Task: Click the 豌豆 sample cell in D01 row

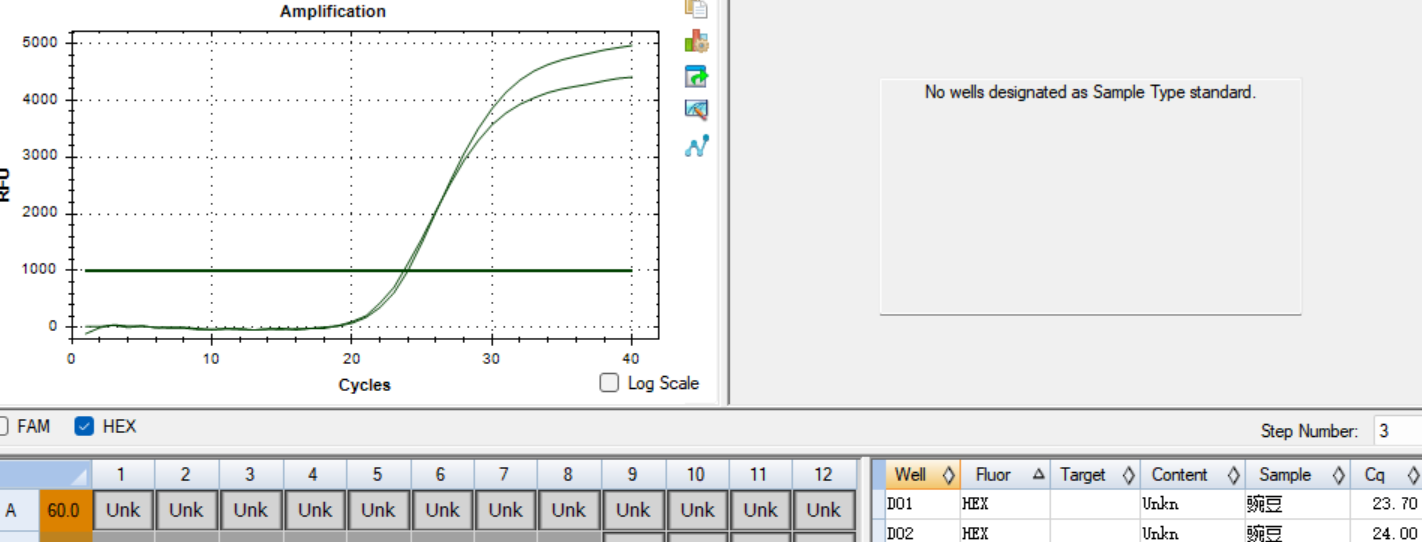Action: [x=1298, y=504]
